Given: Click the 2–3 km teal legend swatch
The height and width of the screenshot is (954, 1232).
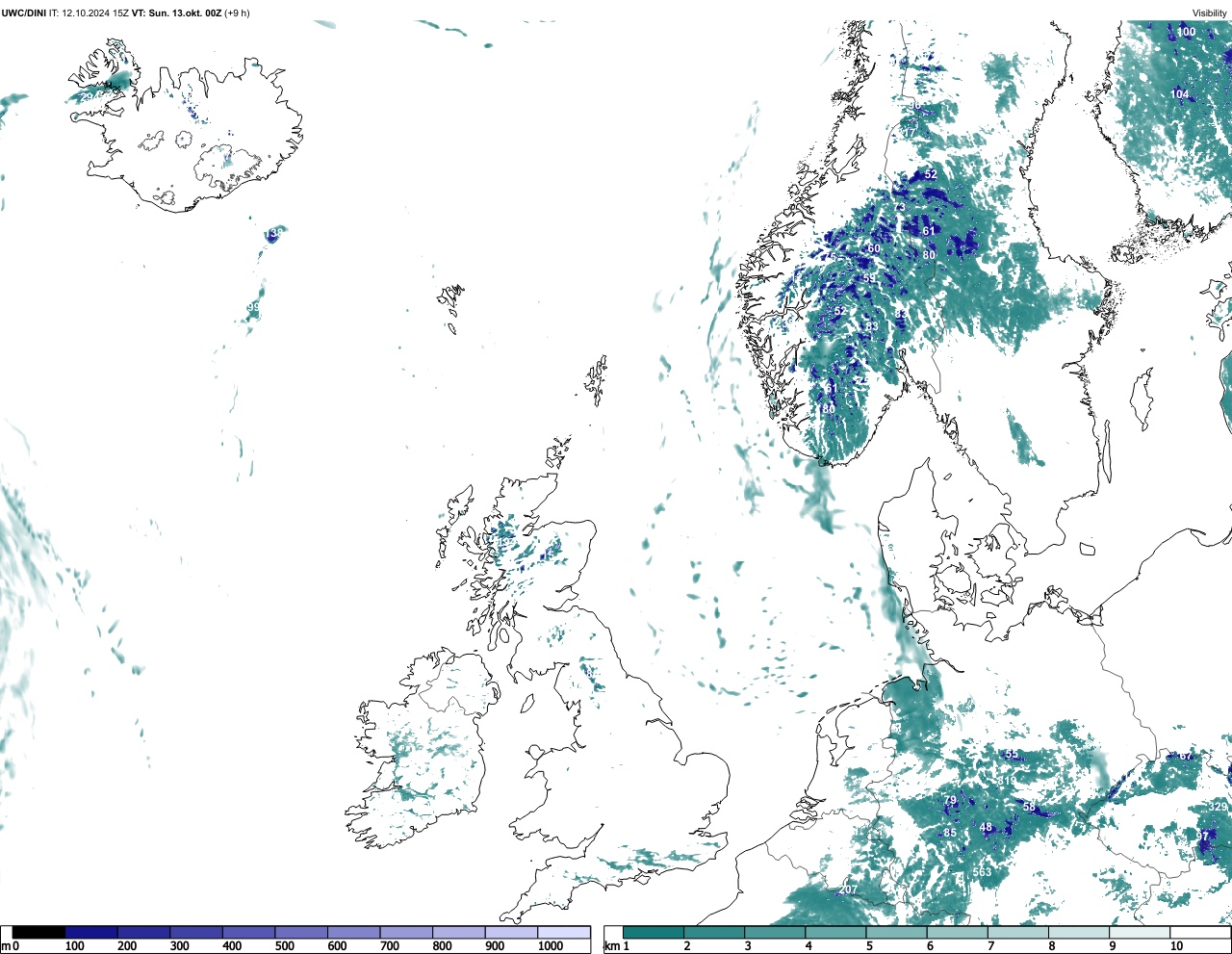Looking at the screenshot, I should [714, 932].
